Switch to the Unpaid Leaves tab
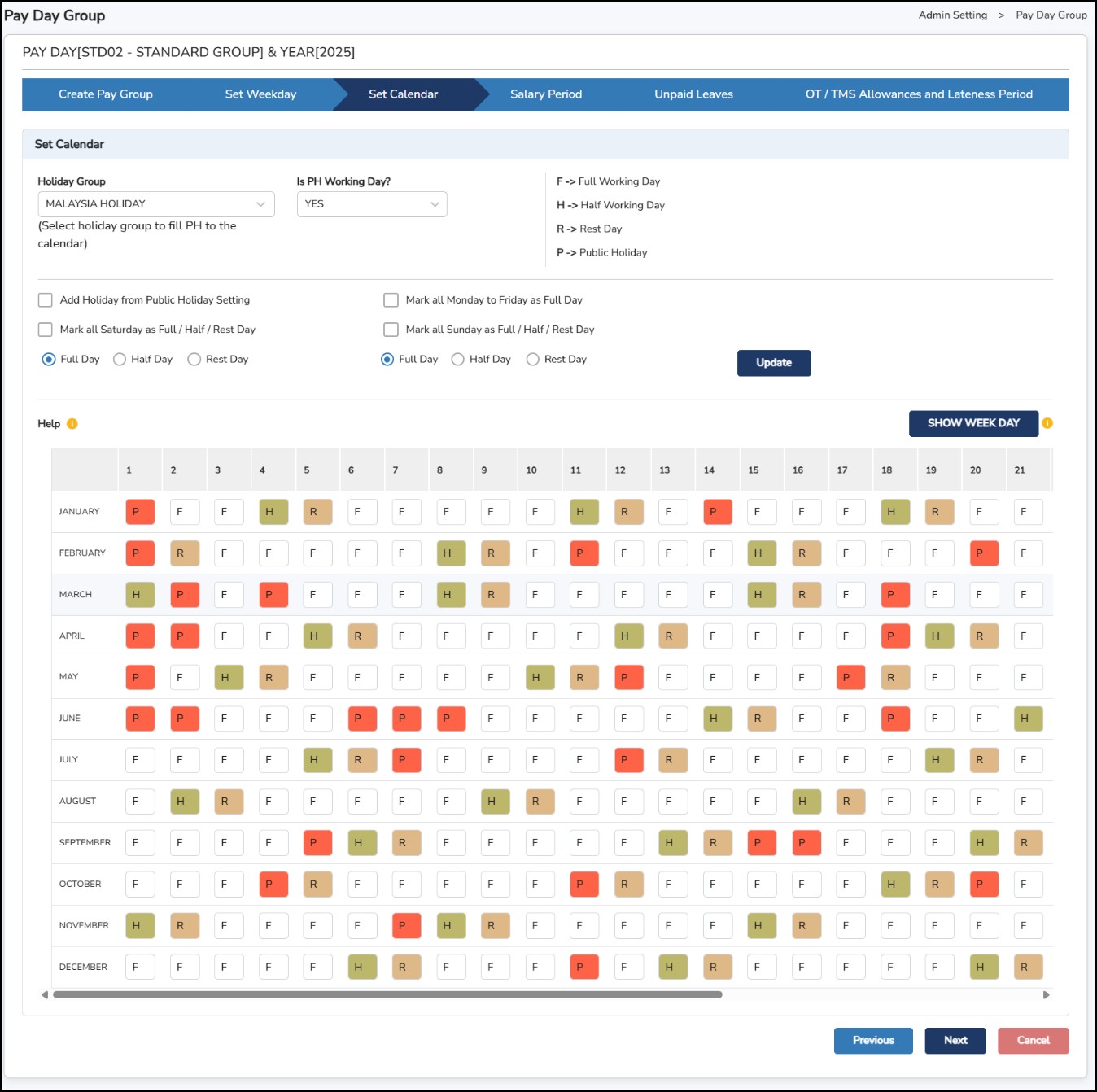1097x1092 pixels. tap(693, 94)
